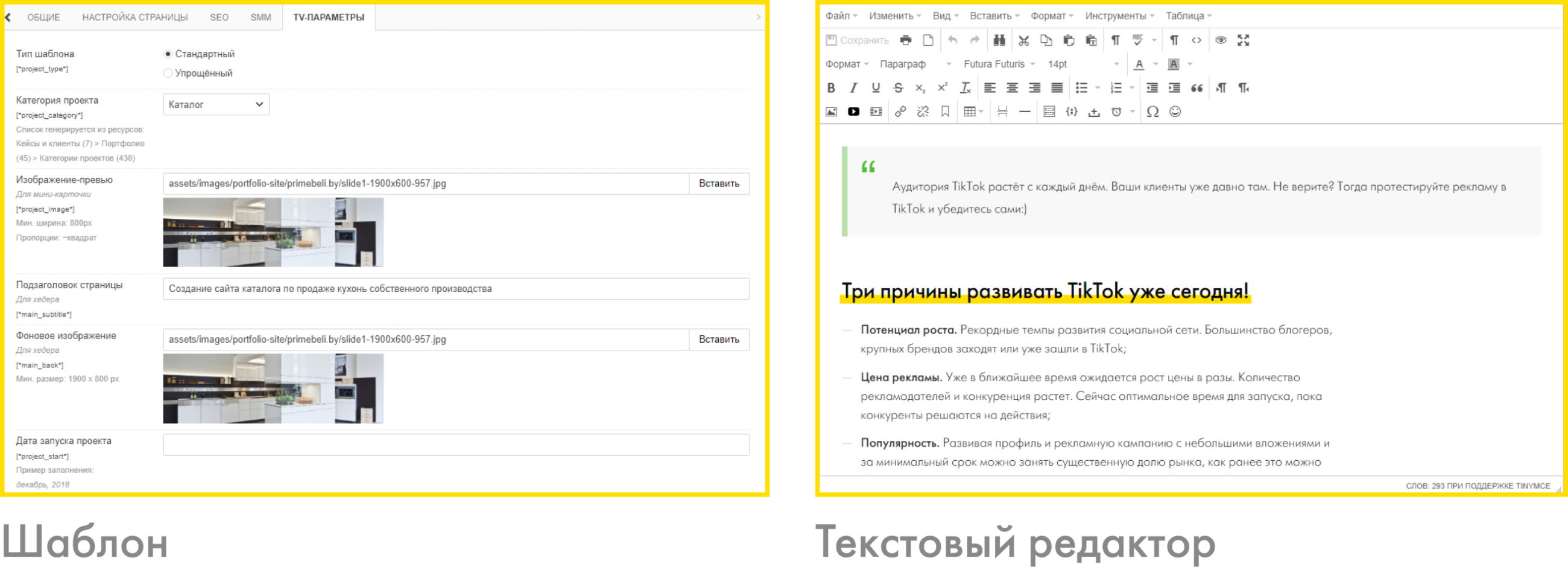Insert code sample with the curly braces icon
Image resolution: width=1568 pixels, height=573 pixels.
point(1072,112)
